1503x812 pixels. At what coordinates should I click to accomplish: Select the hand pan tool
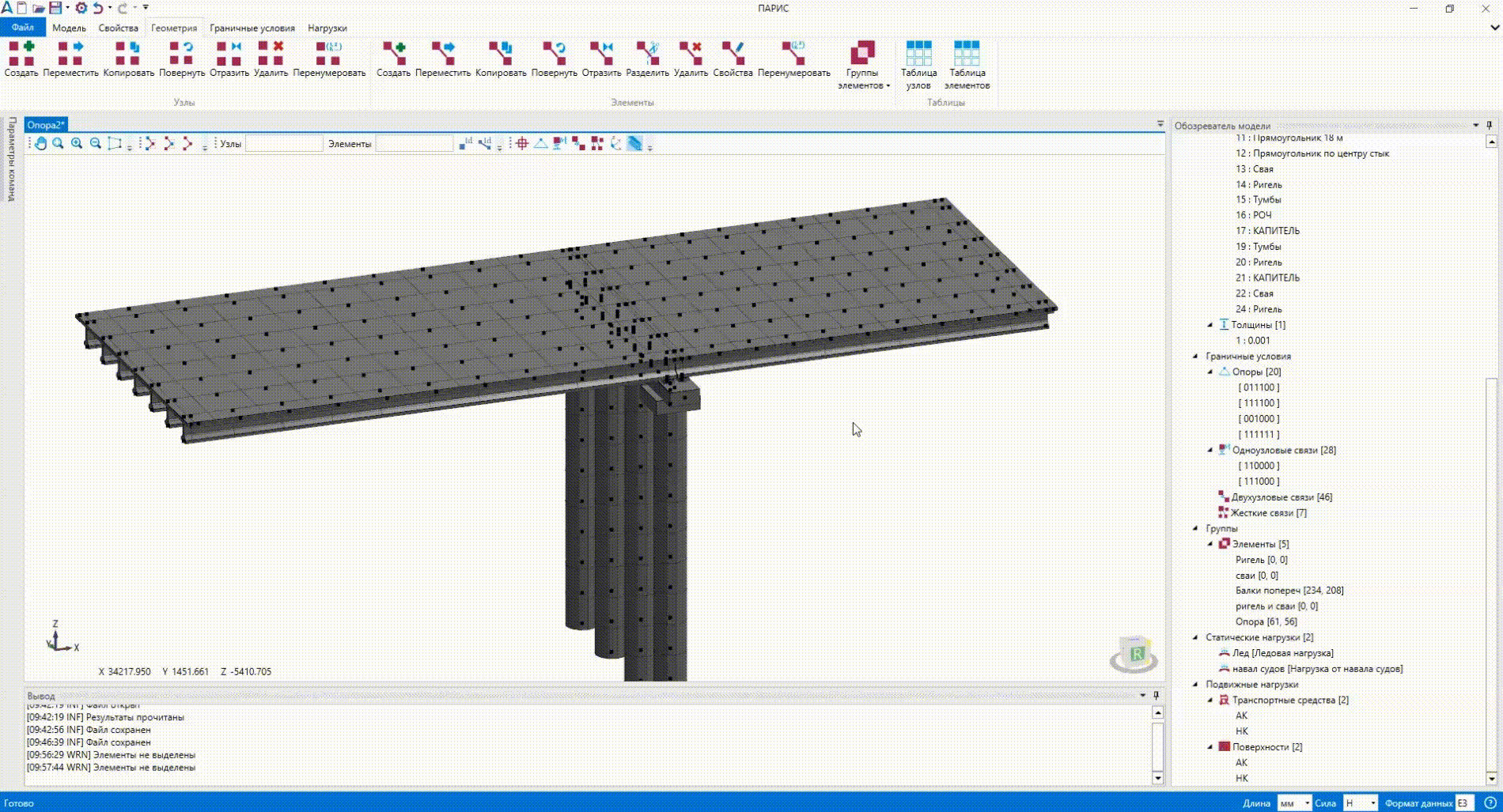coord(40,143)
